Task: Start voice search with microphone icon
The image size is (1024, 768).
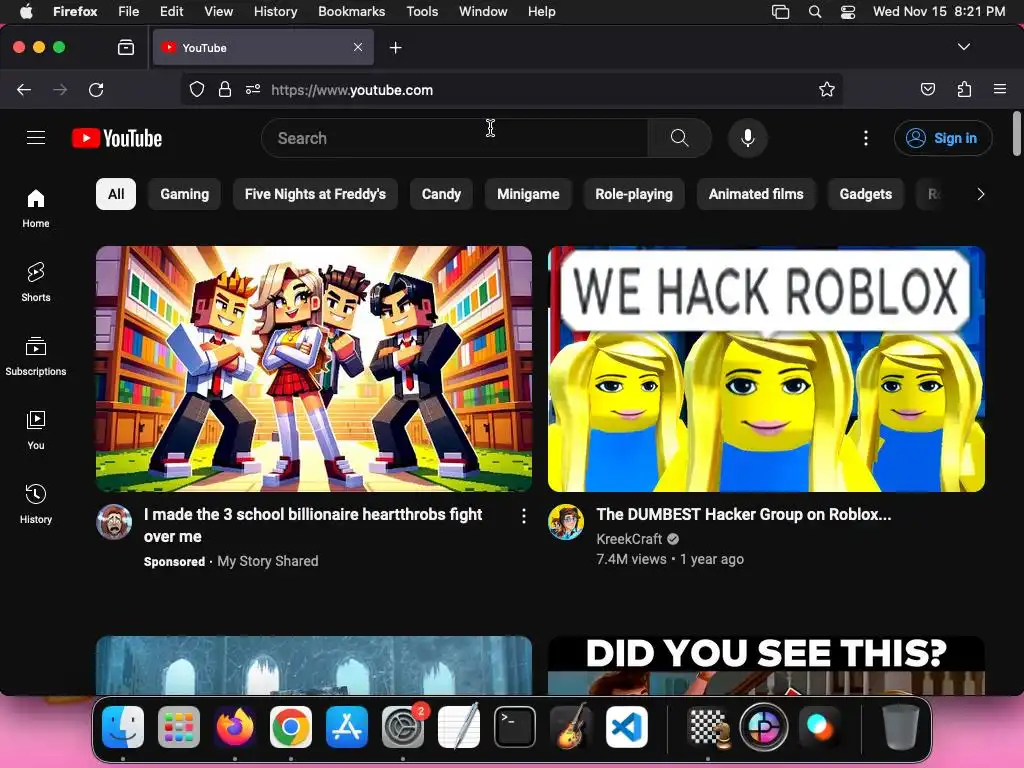Action: (748, 138)
